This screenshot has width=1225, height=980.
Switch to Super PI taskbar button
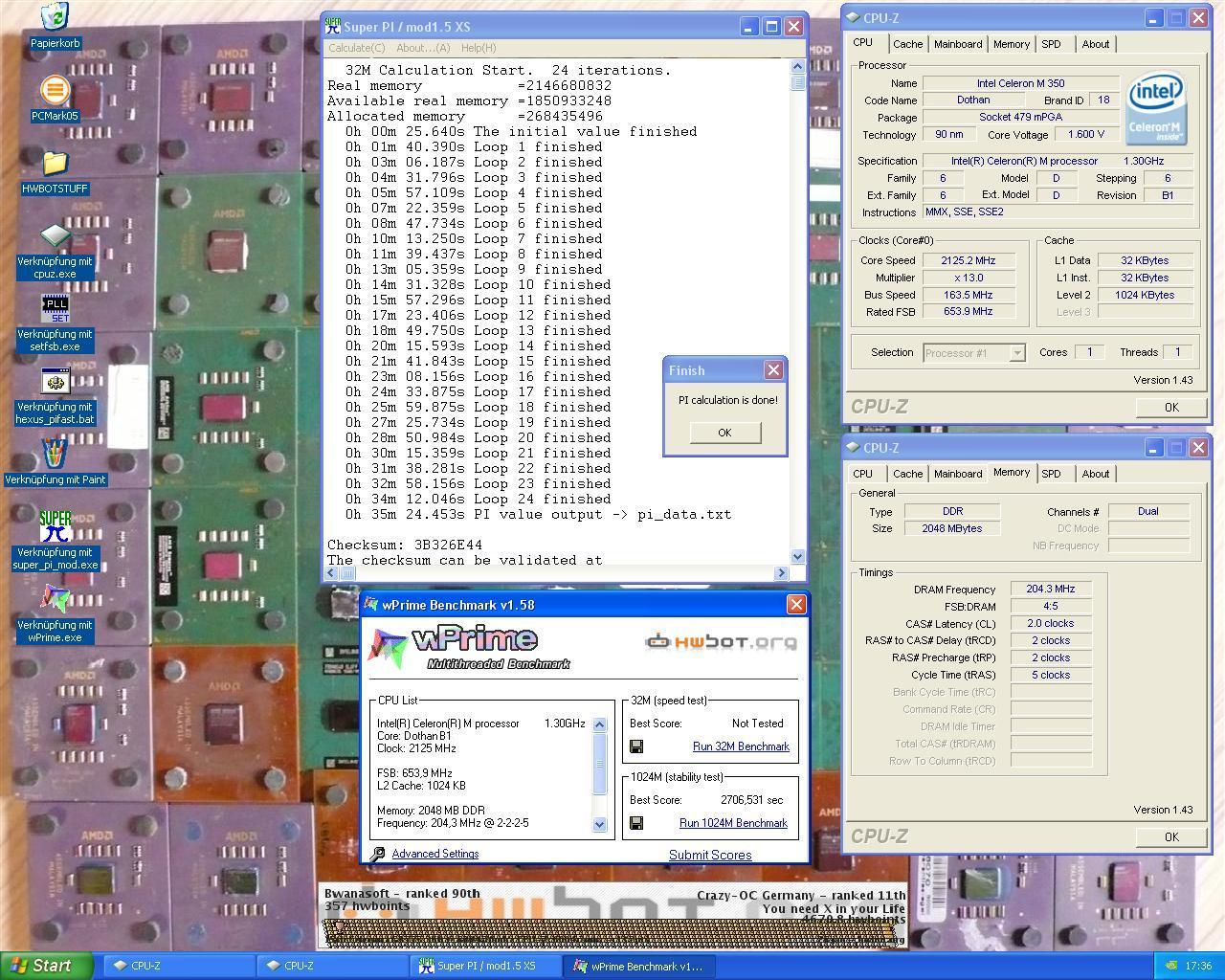[x=483, y=966]
